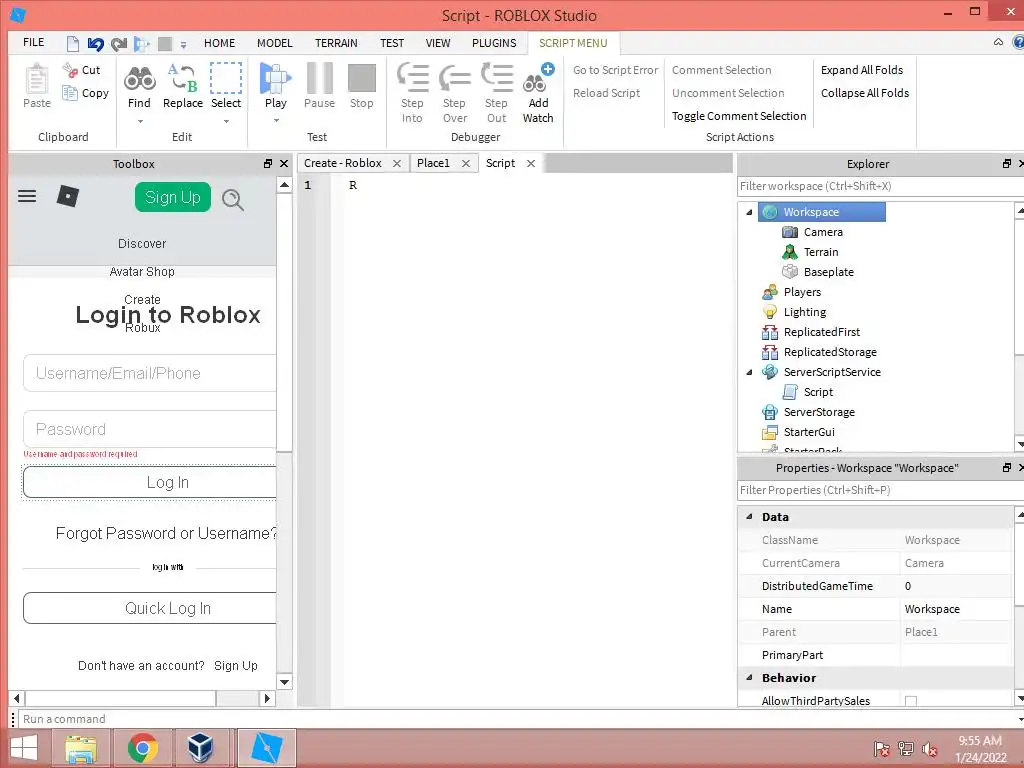Open File Explorer from the taskbar

[81, 748]
